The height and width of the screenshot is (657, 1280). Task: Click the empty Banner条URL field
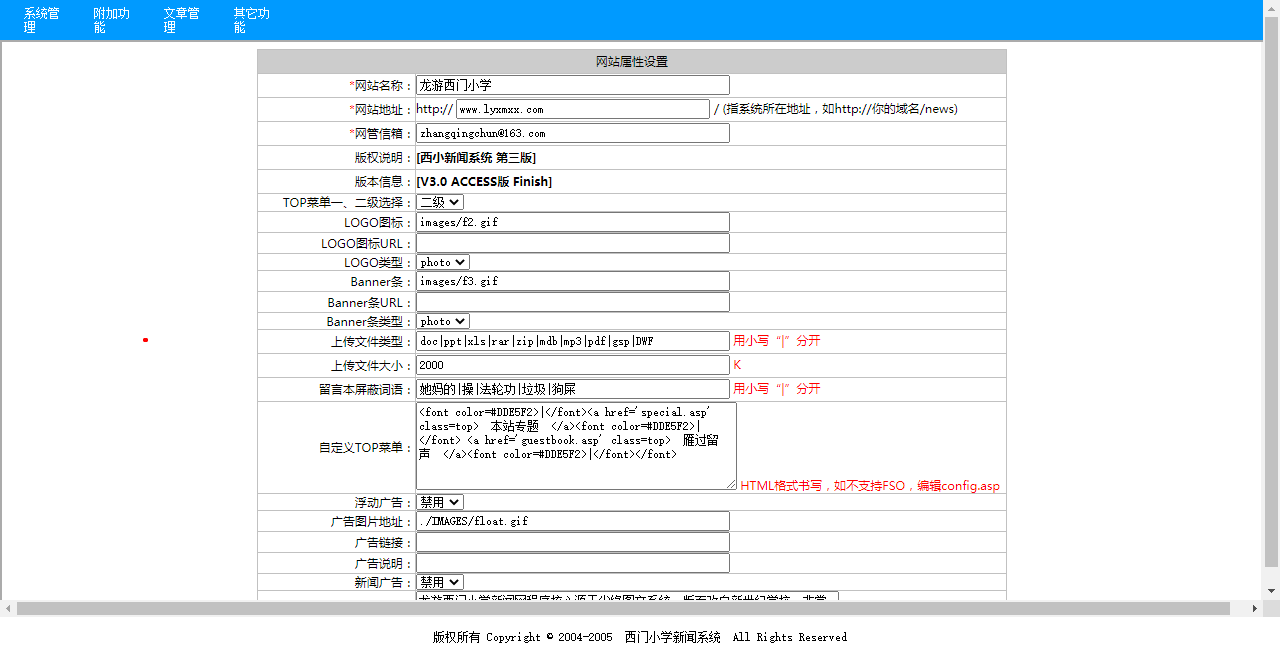[573, 302]
